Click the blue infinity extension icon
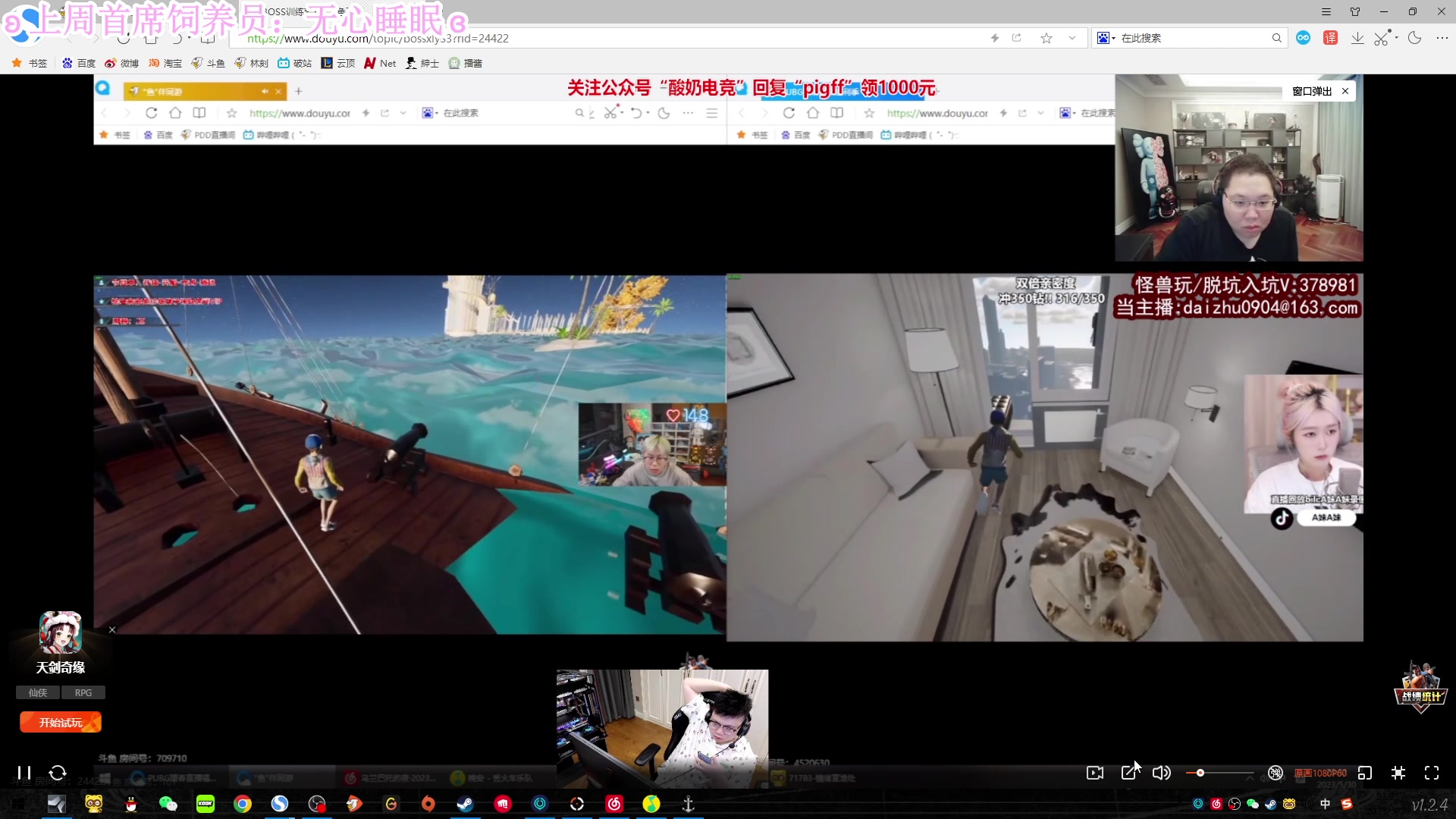 [x=1304, y=38]
